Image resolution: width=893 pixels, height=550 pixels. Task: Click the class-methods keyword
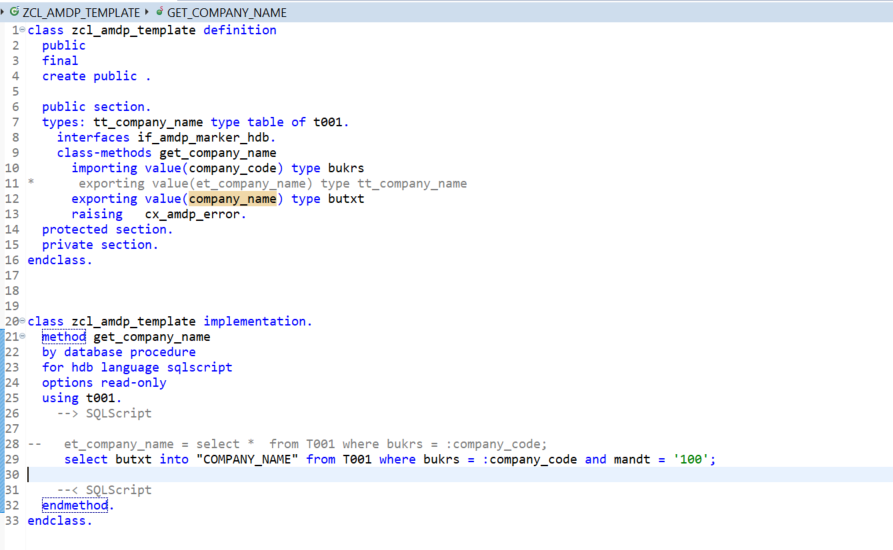(104, 153)
